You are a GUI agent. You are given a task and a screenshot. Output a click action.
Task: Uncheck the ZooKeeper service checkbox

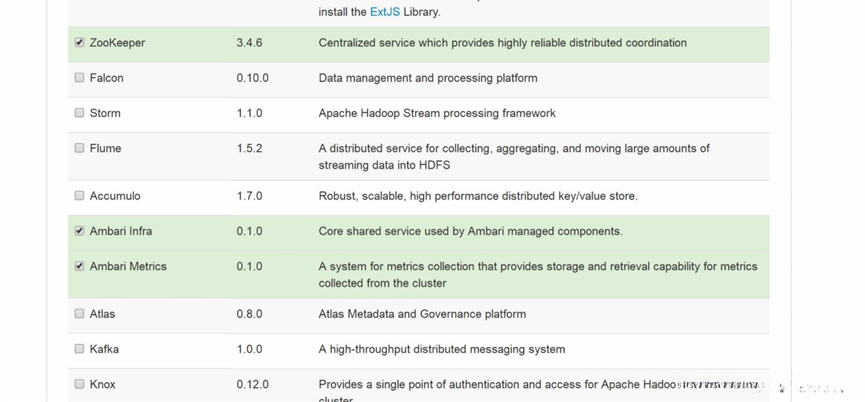click(x=79, y=43)
